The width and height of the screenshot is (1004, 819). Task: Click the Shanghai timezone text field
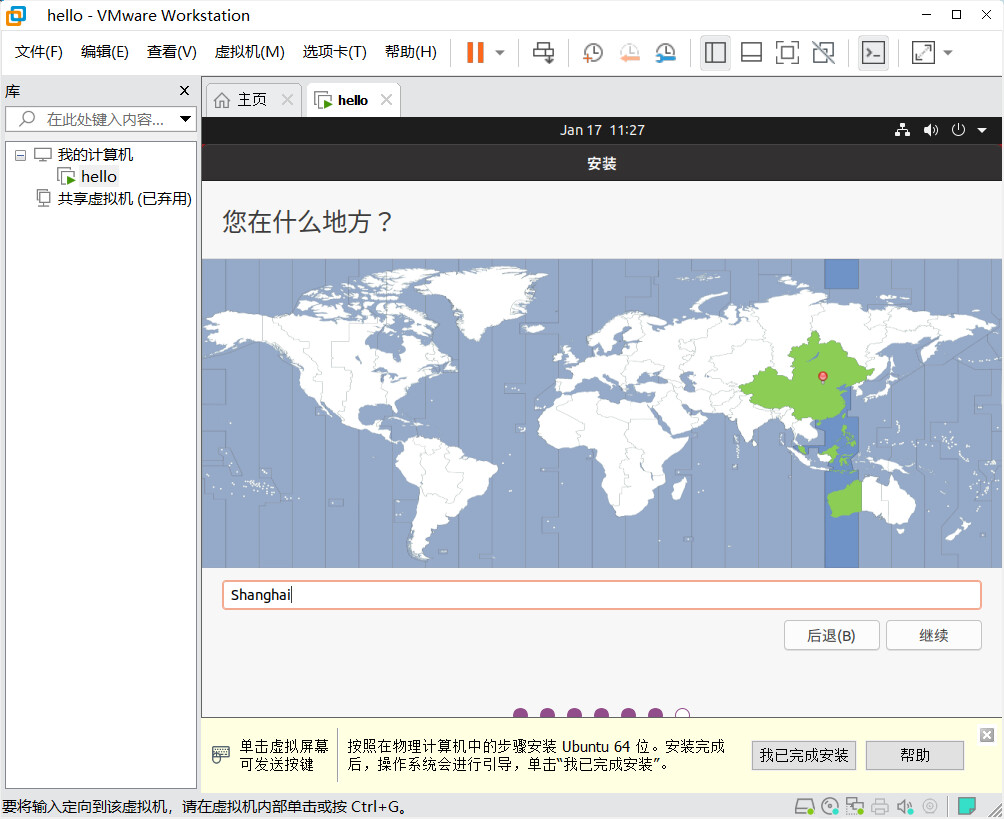[601, 595]
